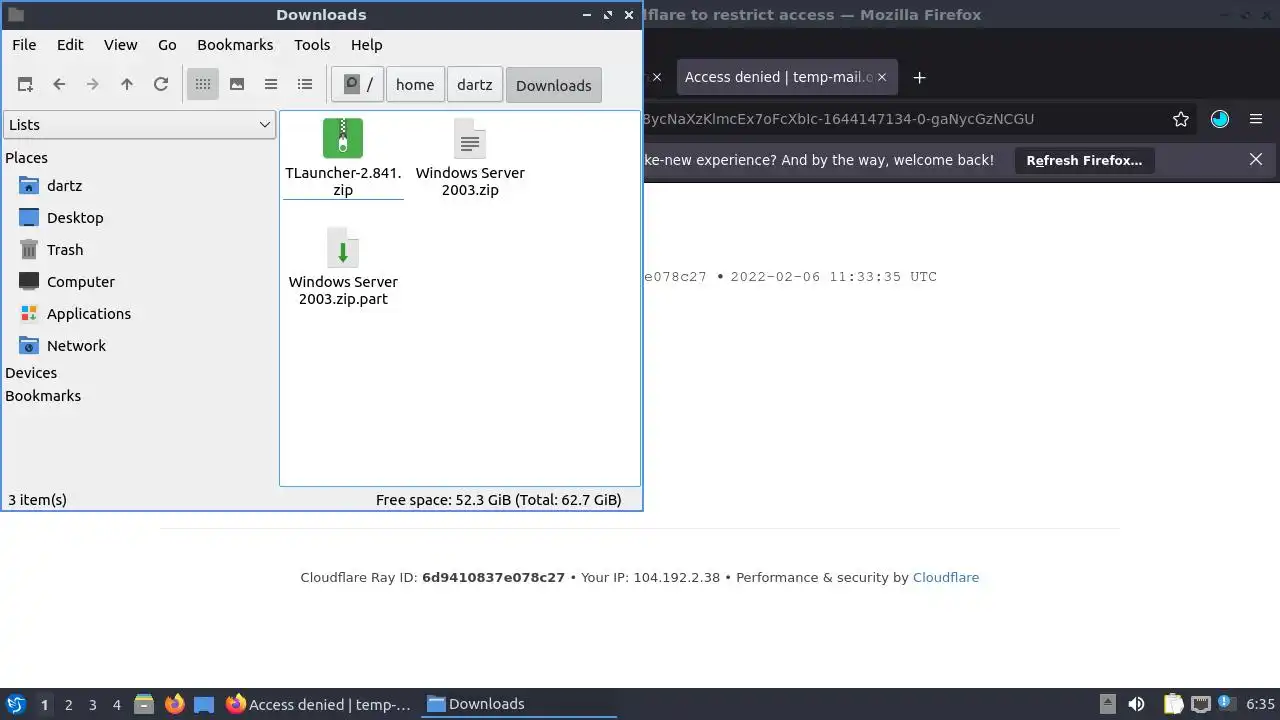The width and height of the screenshot is (1280, 720).
Task: Follow the Cloudflare link
Action: click(x=946, y=578)
